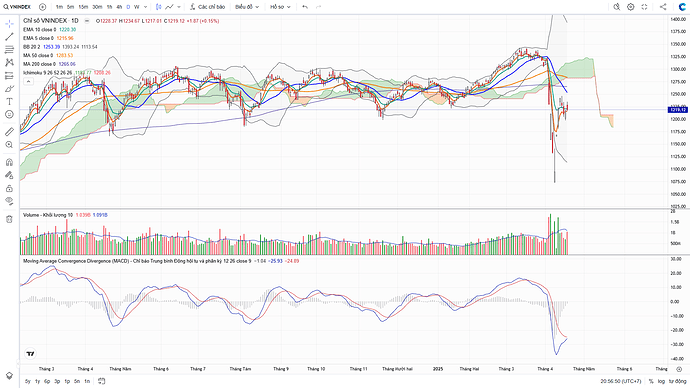
Task: Open the Fibonacci horizontal lines tool
Action: click(9, 50)
